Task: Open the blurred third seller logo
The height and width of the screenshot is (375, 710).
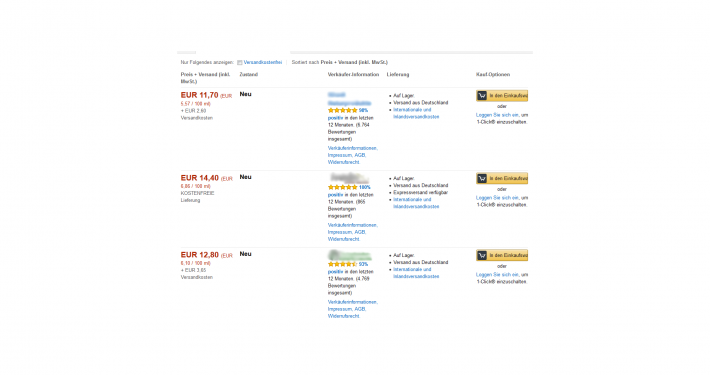Action: click(349, 255)
